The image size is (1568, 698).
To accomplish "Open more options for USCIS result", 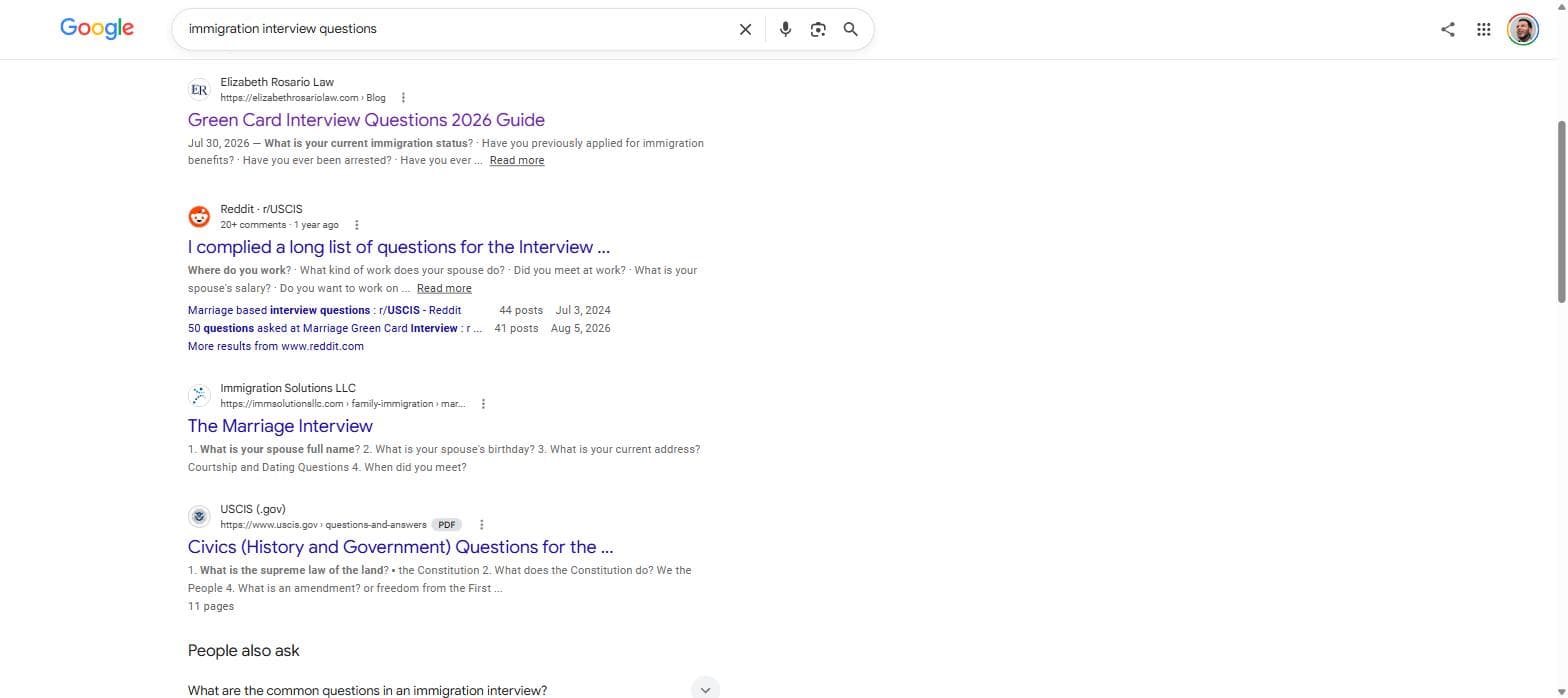I will (x=481, y=525).
